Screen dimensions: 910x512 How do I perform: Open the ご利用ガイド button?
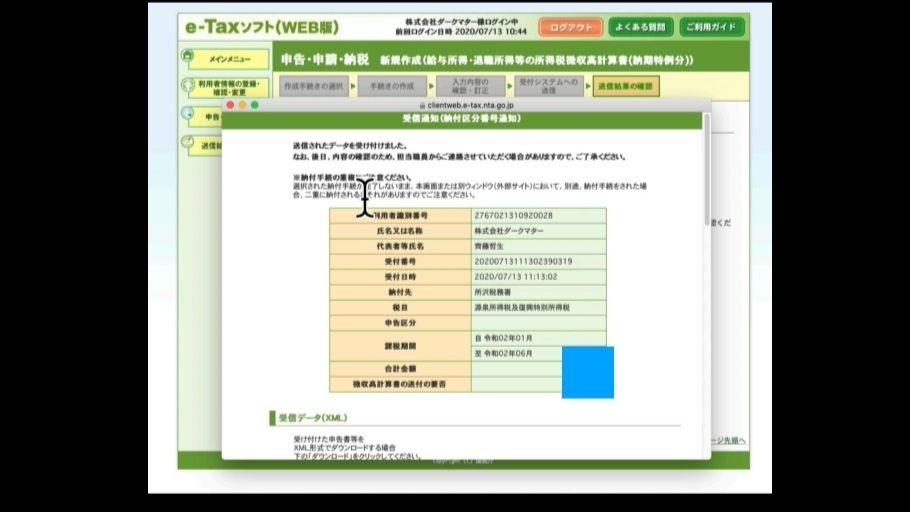712,27
